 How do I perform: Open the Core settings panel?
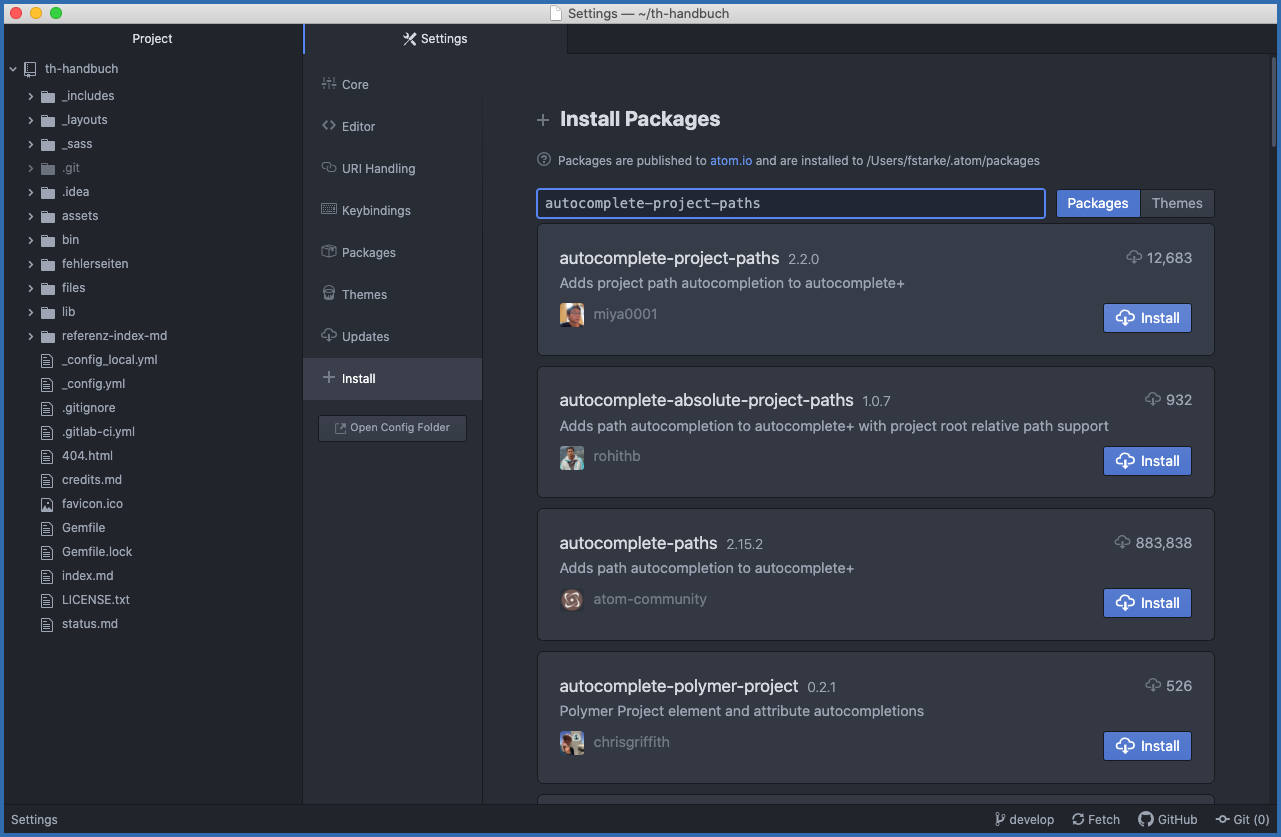click(356, 84)
